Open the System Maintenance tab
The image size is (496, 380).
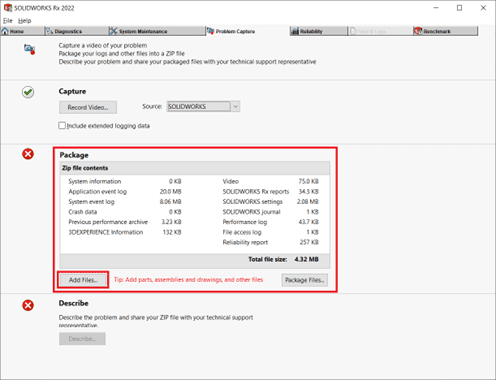(x=157, y=31)
